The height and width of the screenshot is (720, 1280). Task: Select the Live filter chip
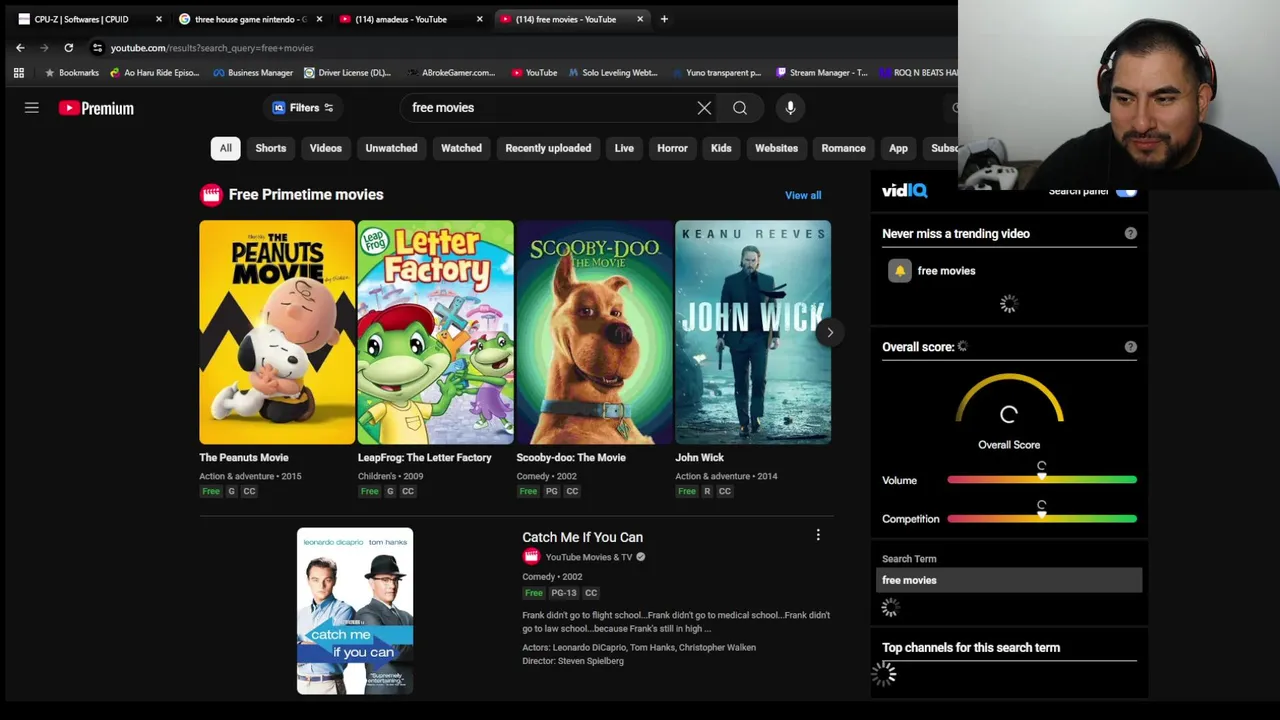point(624,148)
